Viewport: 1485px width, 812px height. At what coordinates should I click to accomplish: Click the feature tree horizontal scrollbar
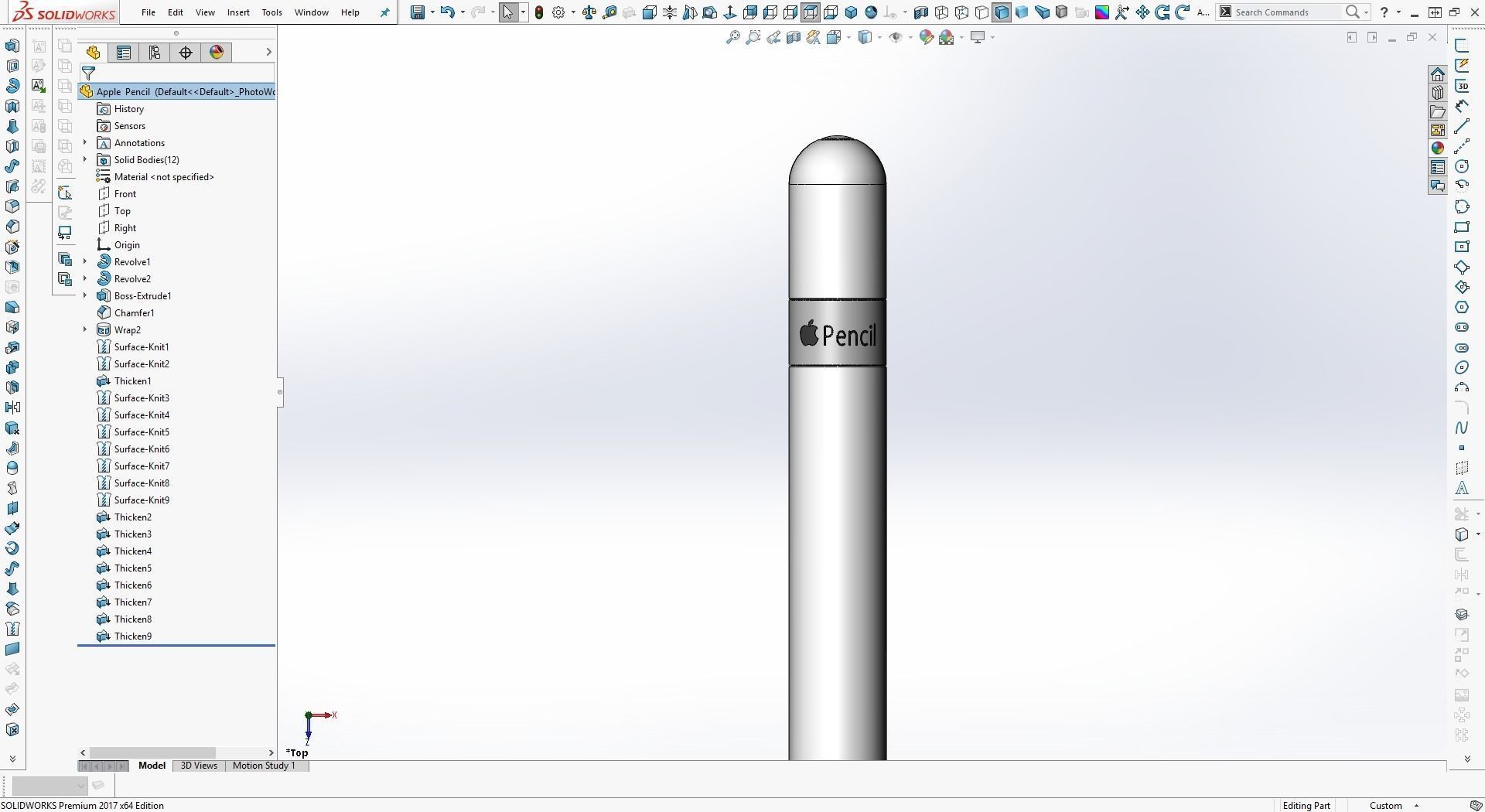(152, 752)
